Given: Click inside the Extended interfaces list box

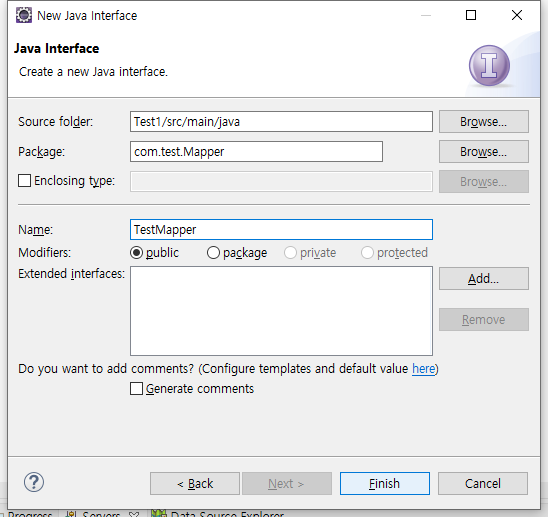Looking at the screenshot, I should coord(281,311).
